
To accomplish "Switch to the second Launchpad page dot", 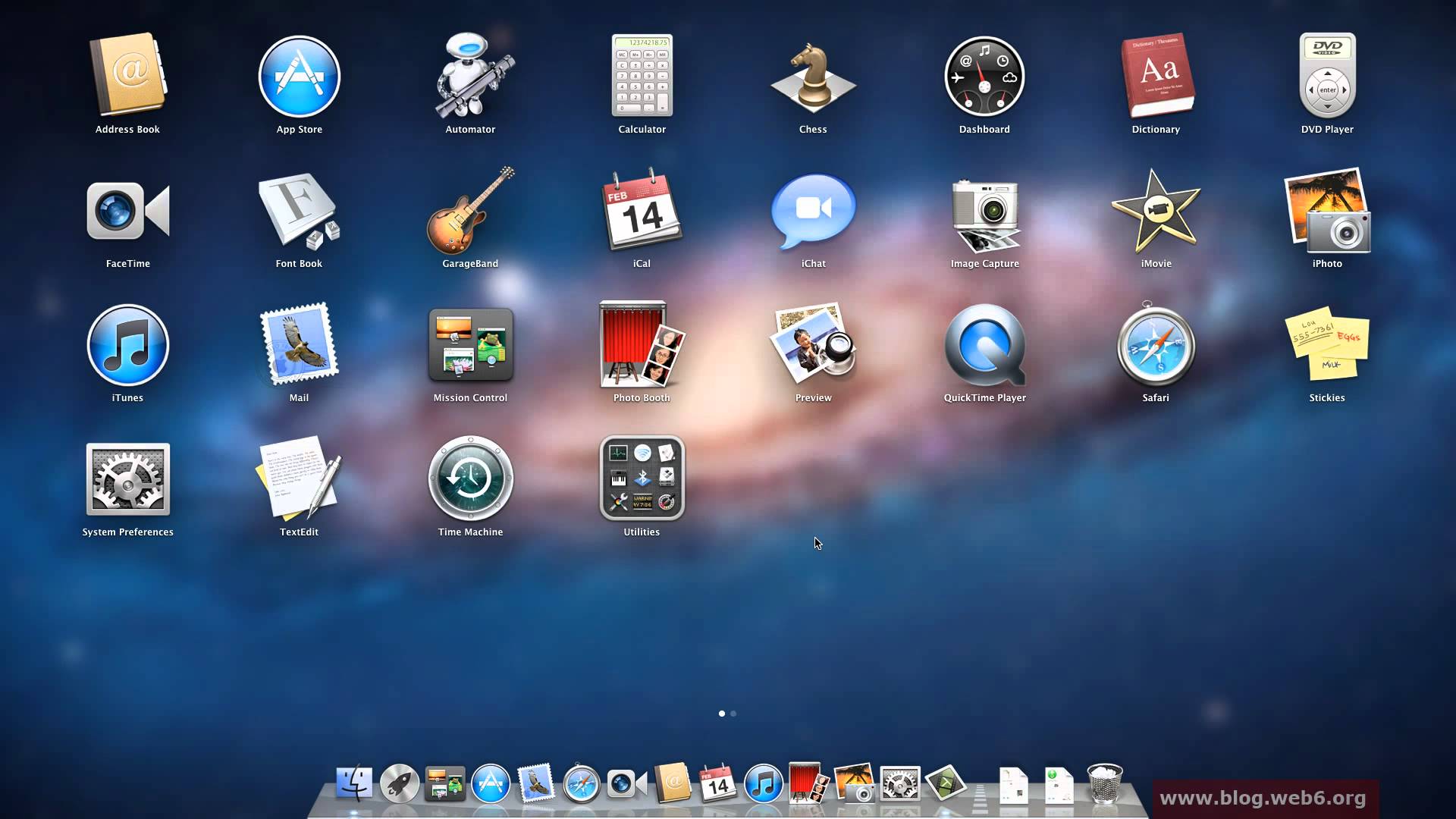I will (733, 714).
